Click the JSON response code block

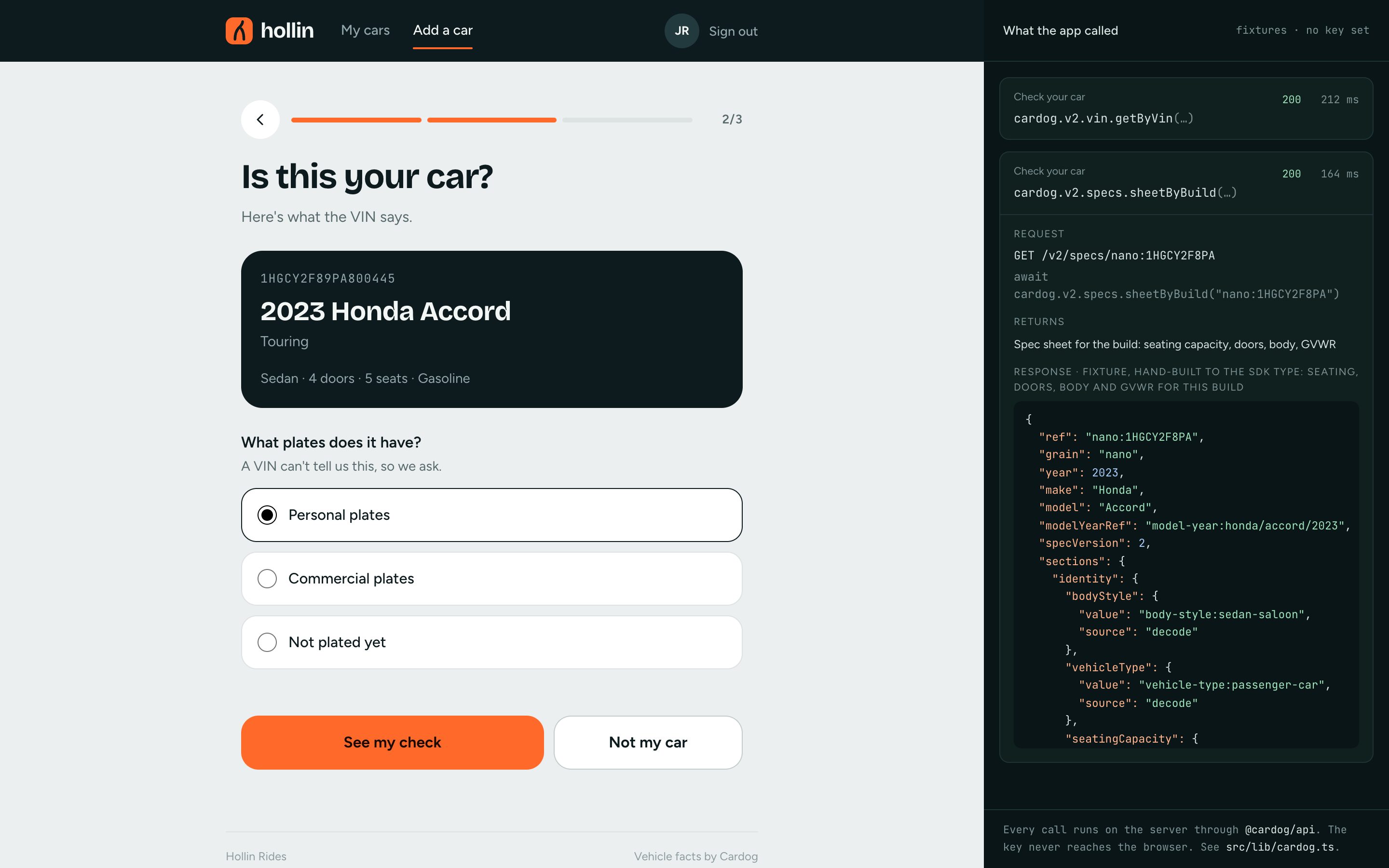tap(1186, 575)
